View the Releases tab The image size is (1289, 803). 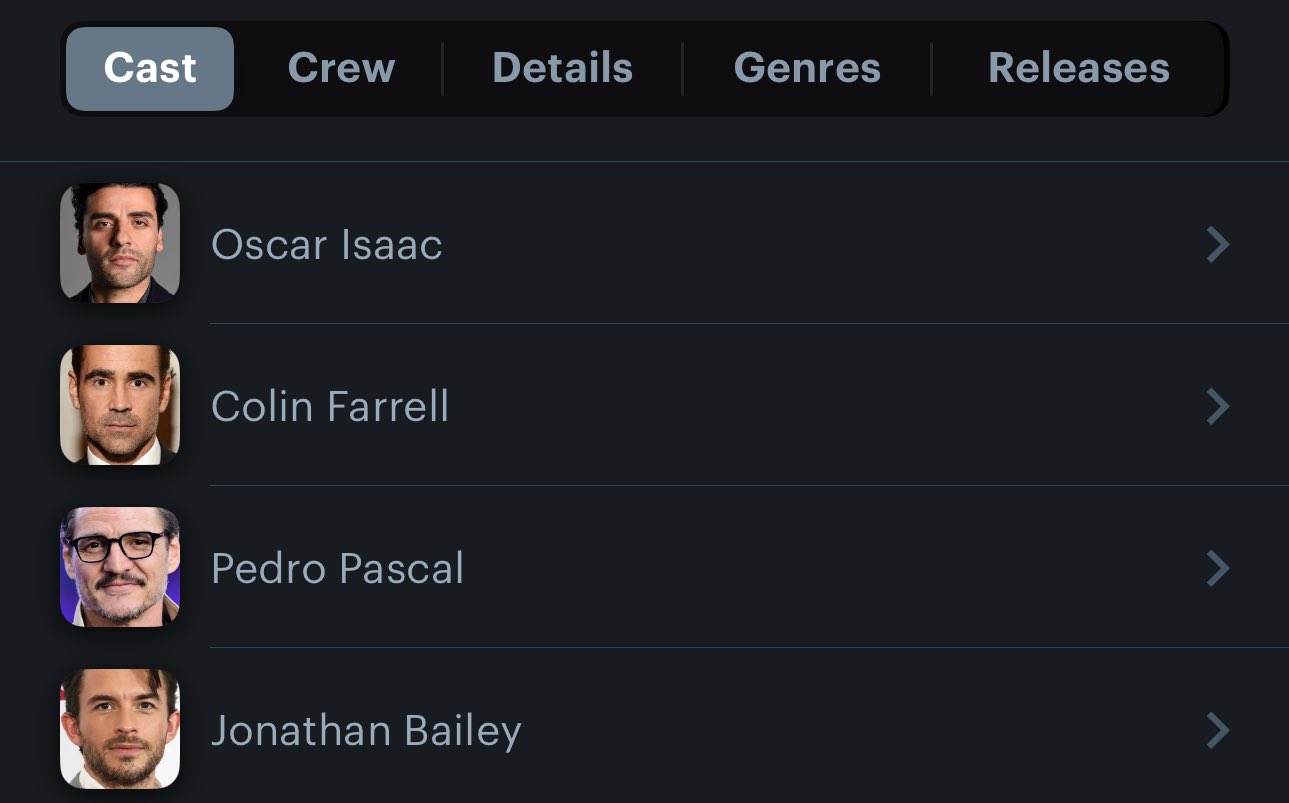coord(1078,68)
